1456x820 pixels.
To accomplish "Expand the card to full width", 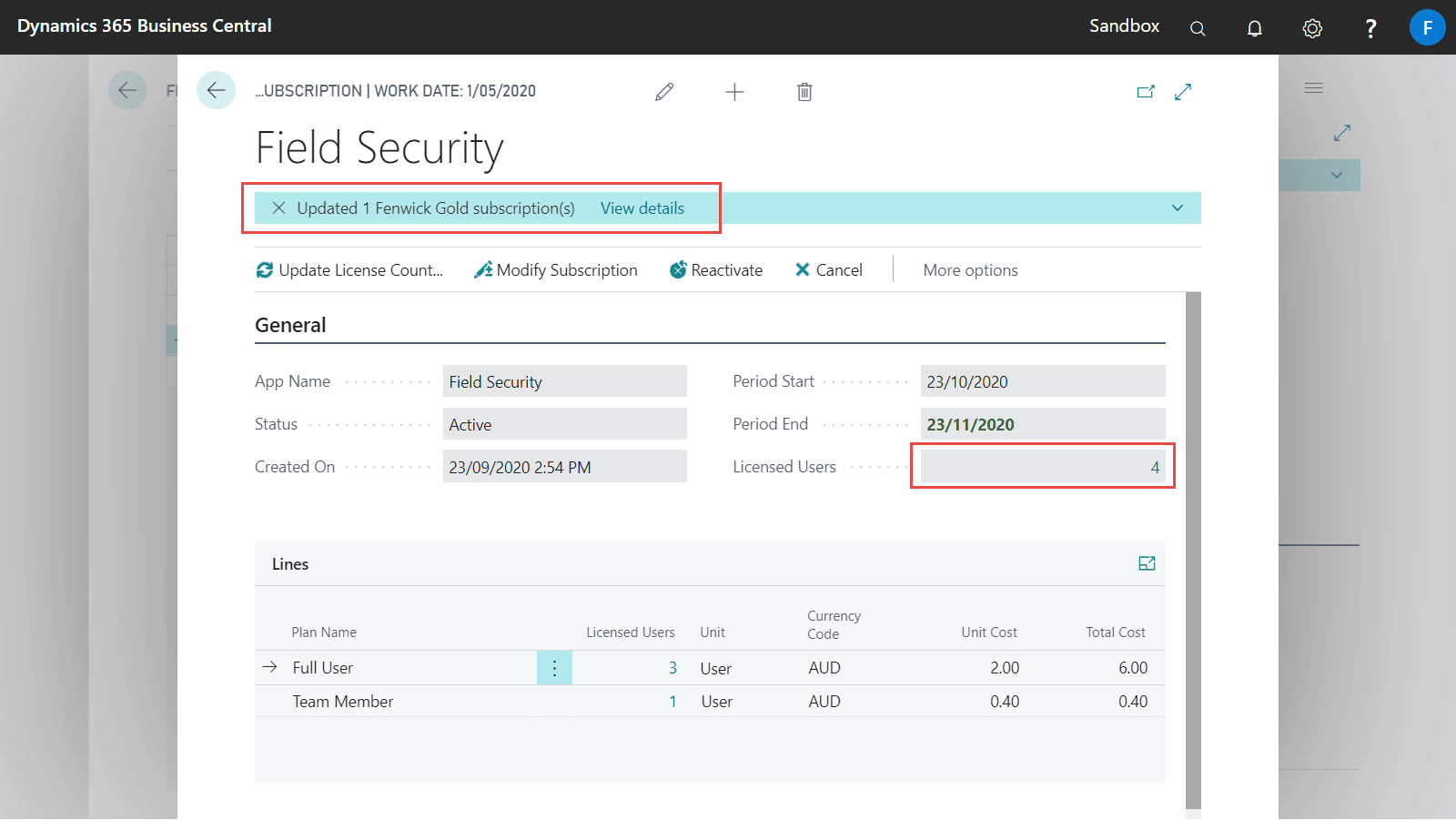I will (x=1183, y=92).
